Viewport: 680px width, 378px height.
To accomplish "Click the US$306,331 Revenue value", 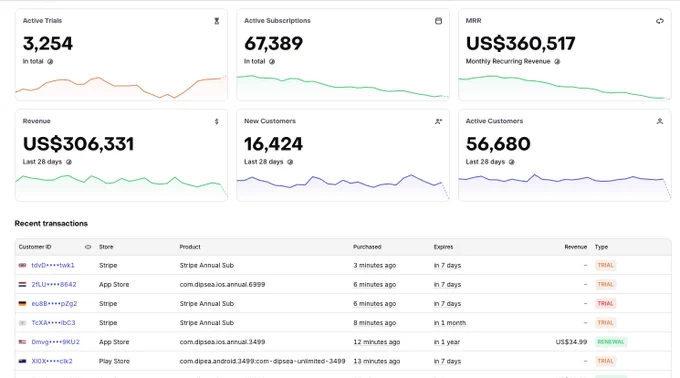I will (78, 144).
